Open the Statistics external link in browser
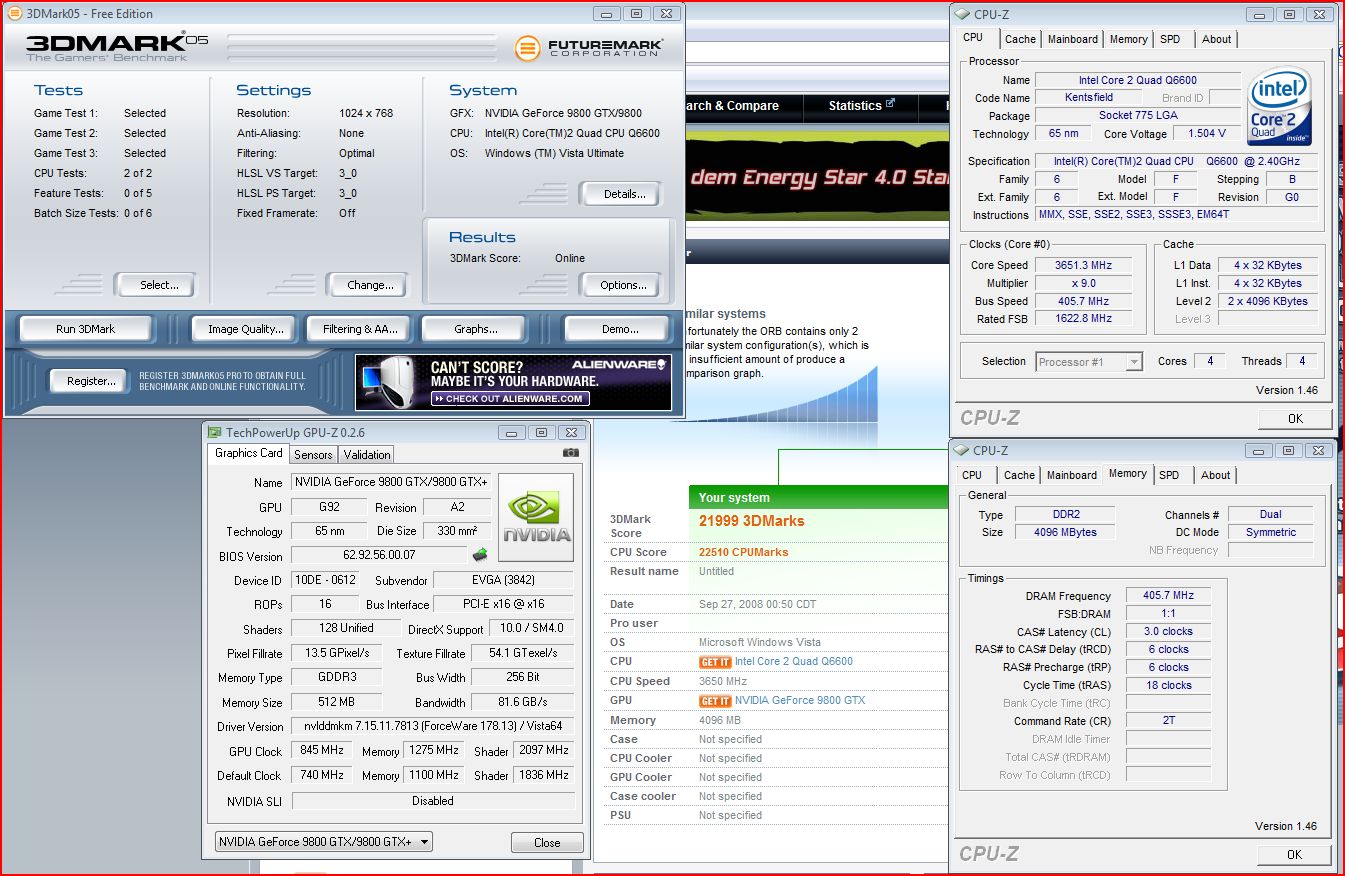This screenshot has height=876, width=1345. [x=861, y=106]
